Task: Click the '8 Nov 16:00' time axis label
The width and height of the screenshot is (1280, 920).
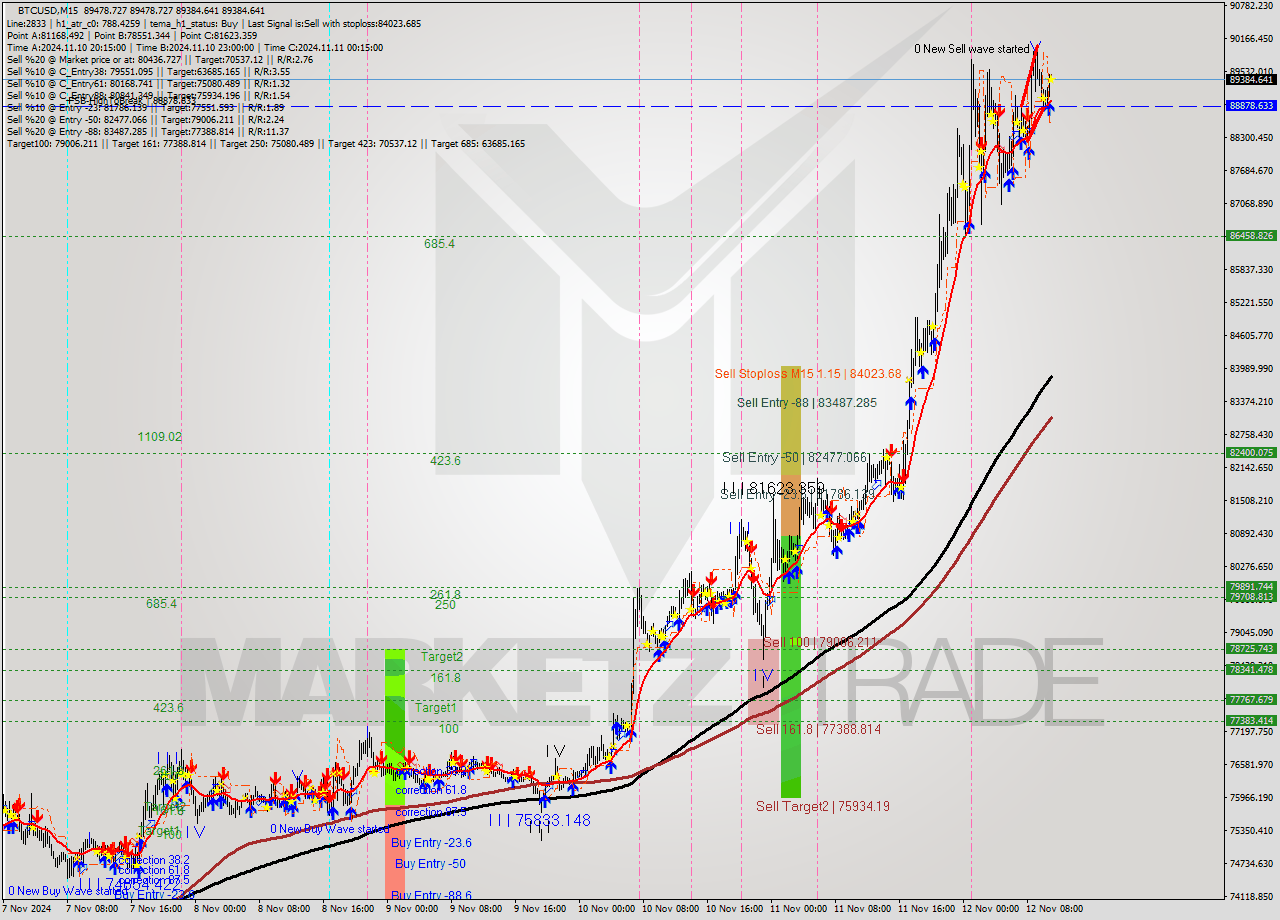Action: point(346,909)
